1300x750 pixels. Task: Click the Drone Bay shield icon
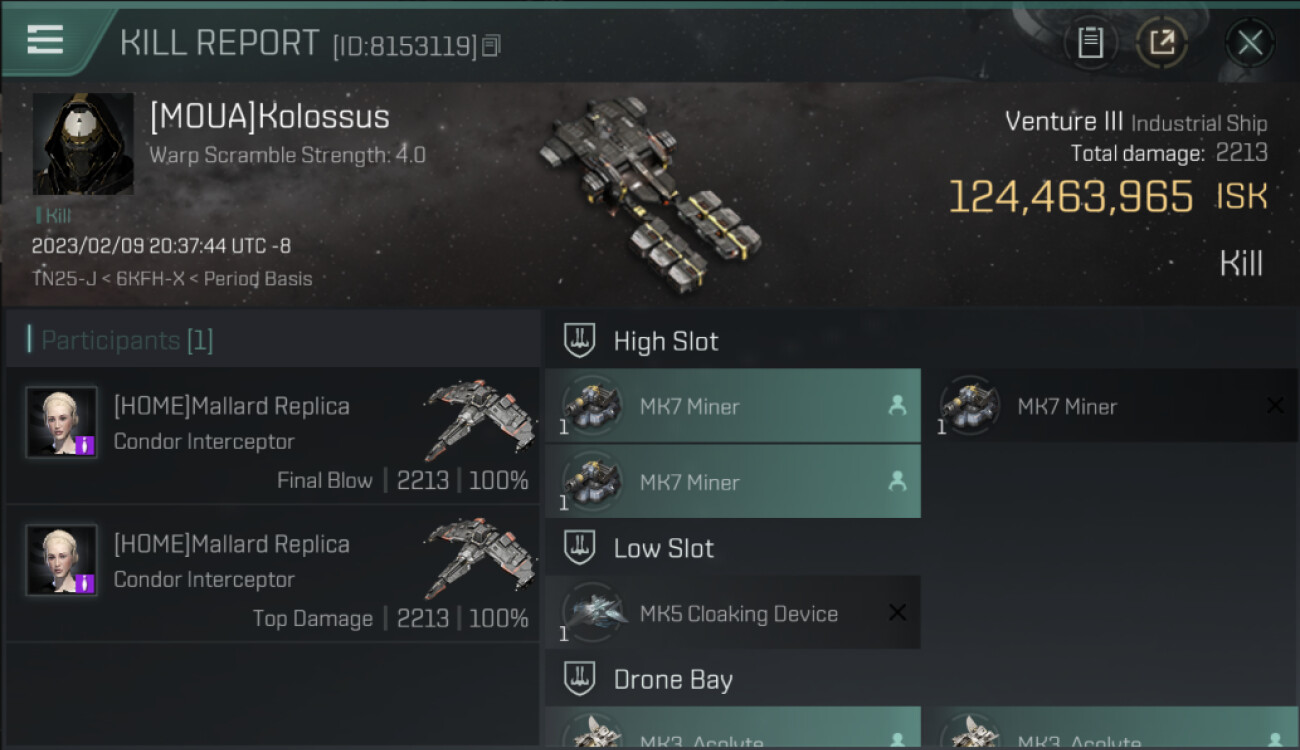click(580, 679)
